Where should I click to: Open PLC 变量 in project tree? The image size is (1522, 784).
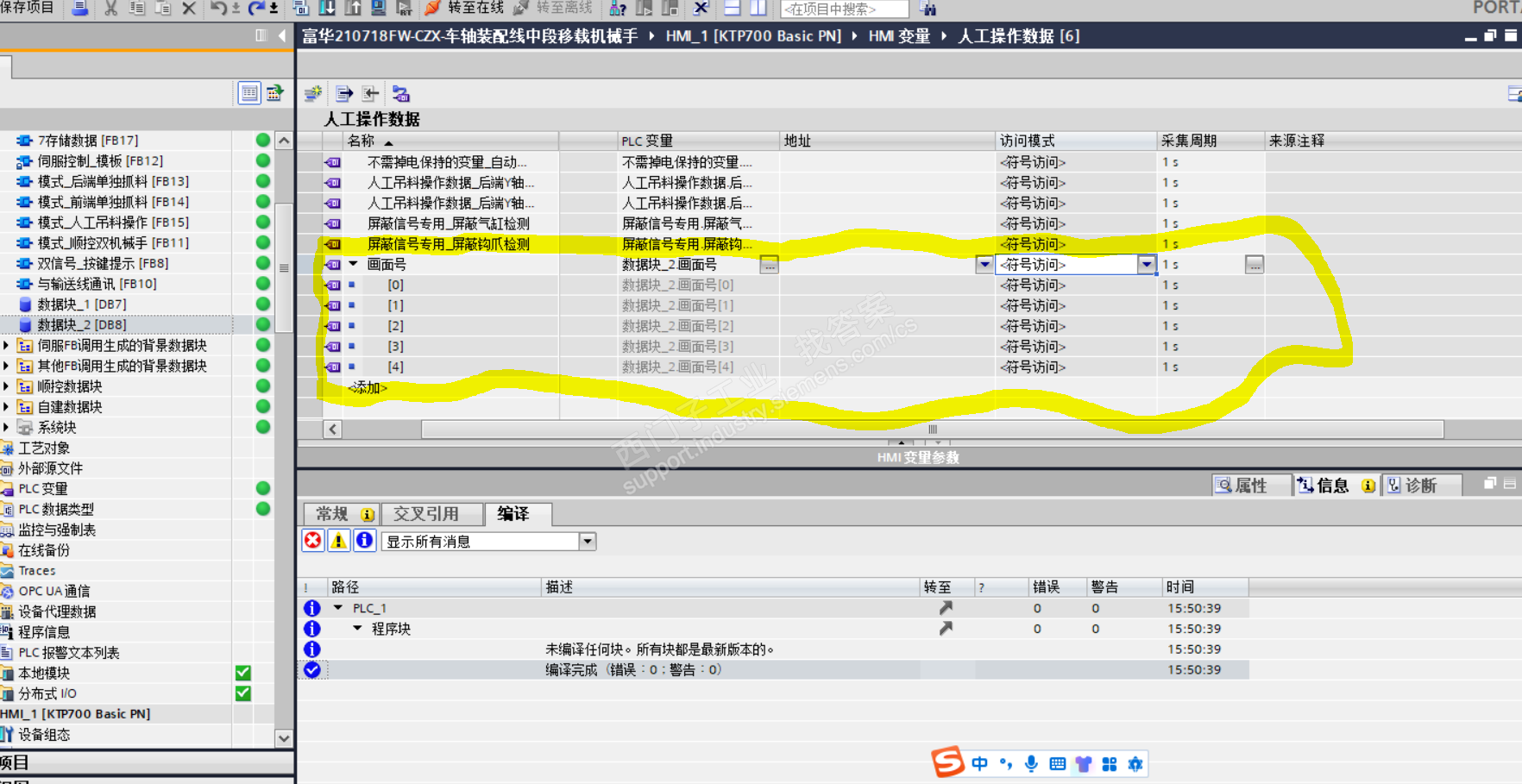click(43, 488)
